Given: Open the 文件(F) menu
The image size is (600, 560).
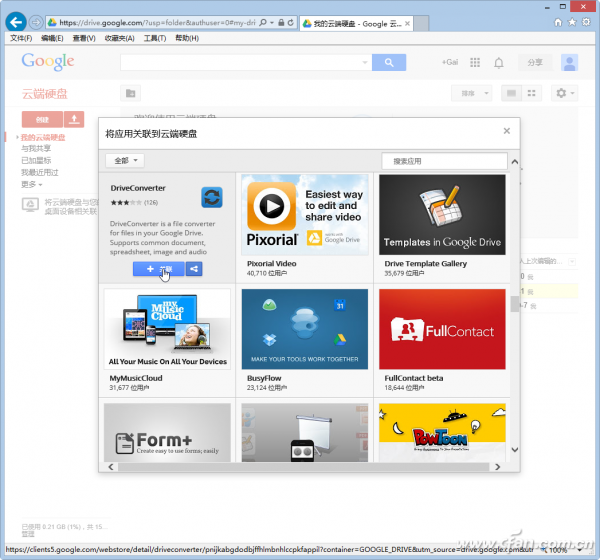Looking at the screenshot, I should 21,38.
